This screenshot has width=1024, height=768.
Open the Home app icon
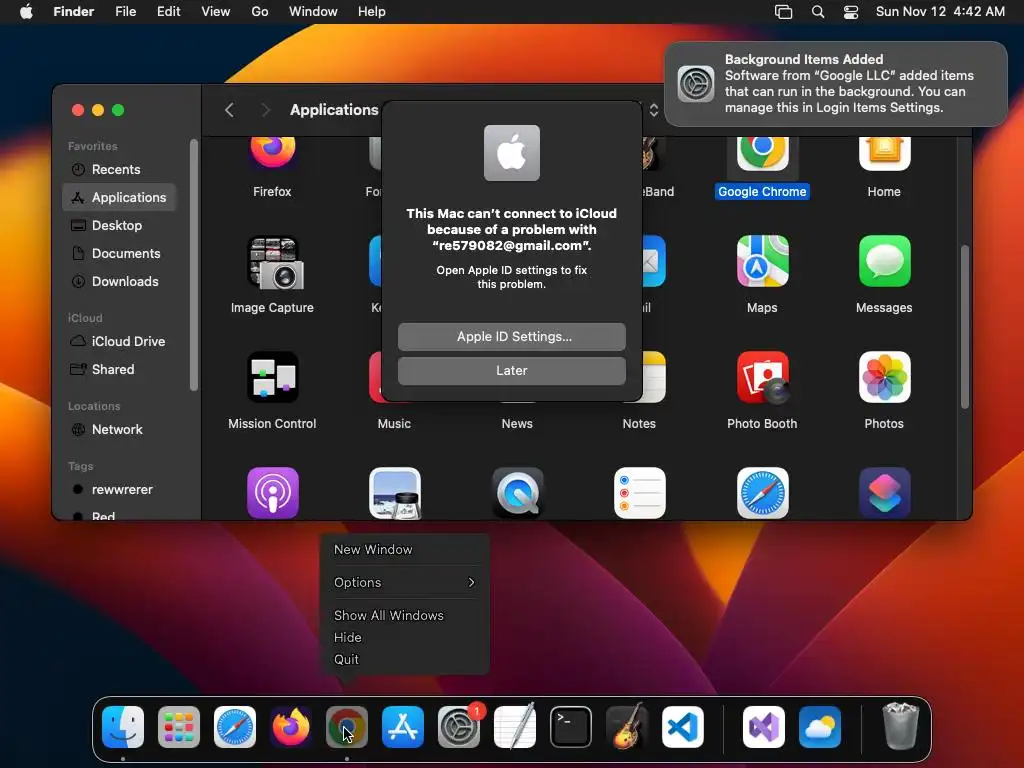click(x=884, y=154)
